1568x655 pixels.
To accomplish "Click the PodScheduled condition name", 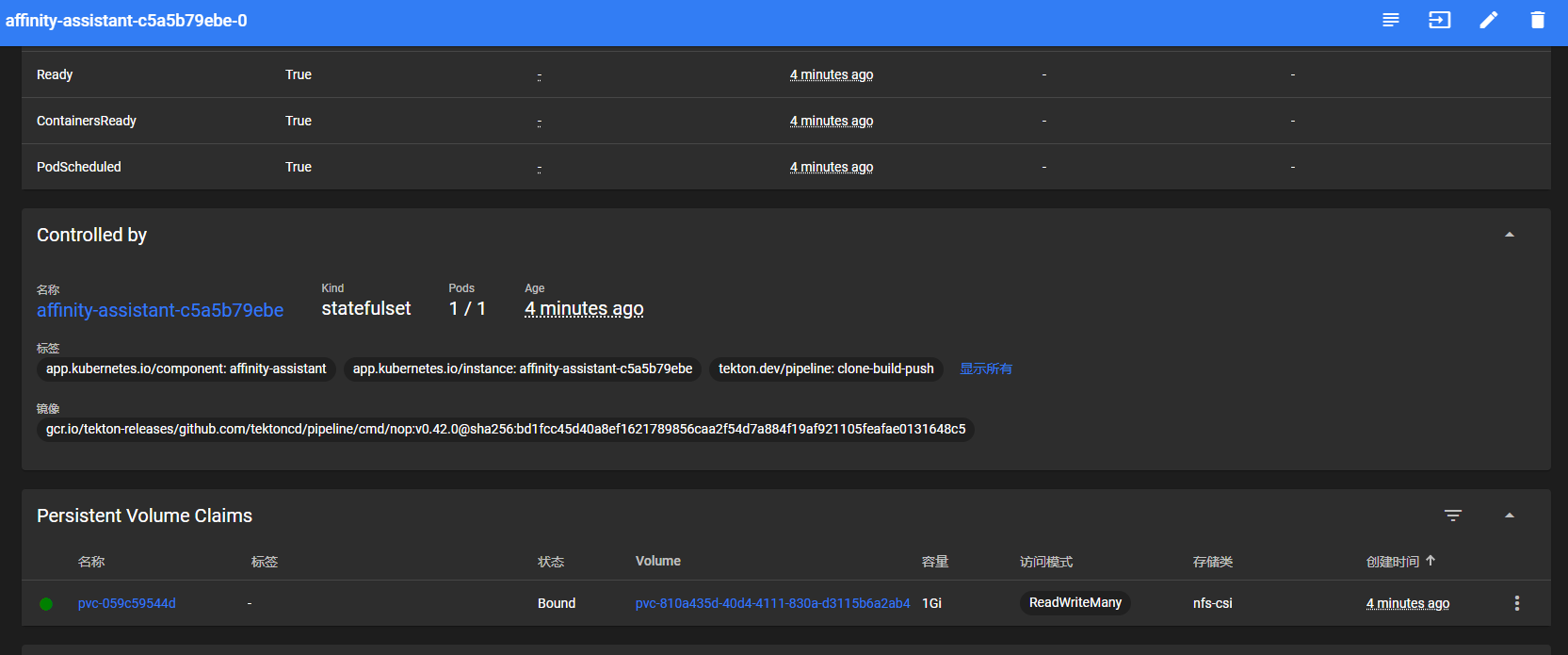I will pos(79,167).
